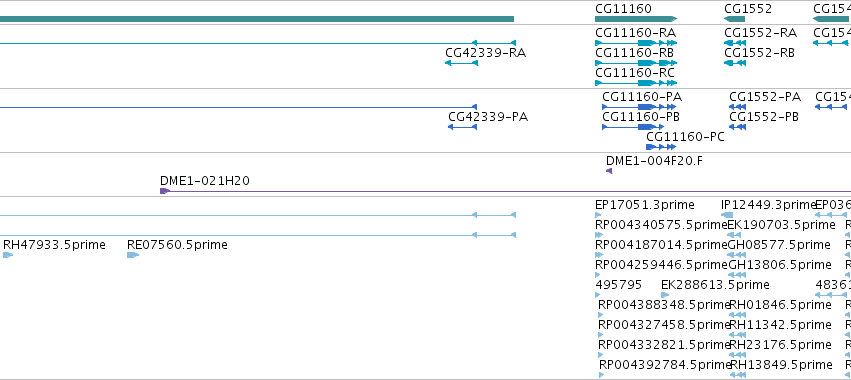Click the CG11160-RA transcript feature
The image size is (851, 380).
tap(636, 43)
